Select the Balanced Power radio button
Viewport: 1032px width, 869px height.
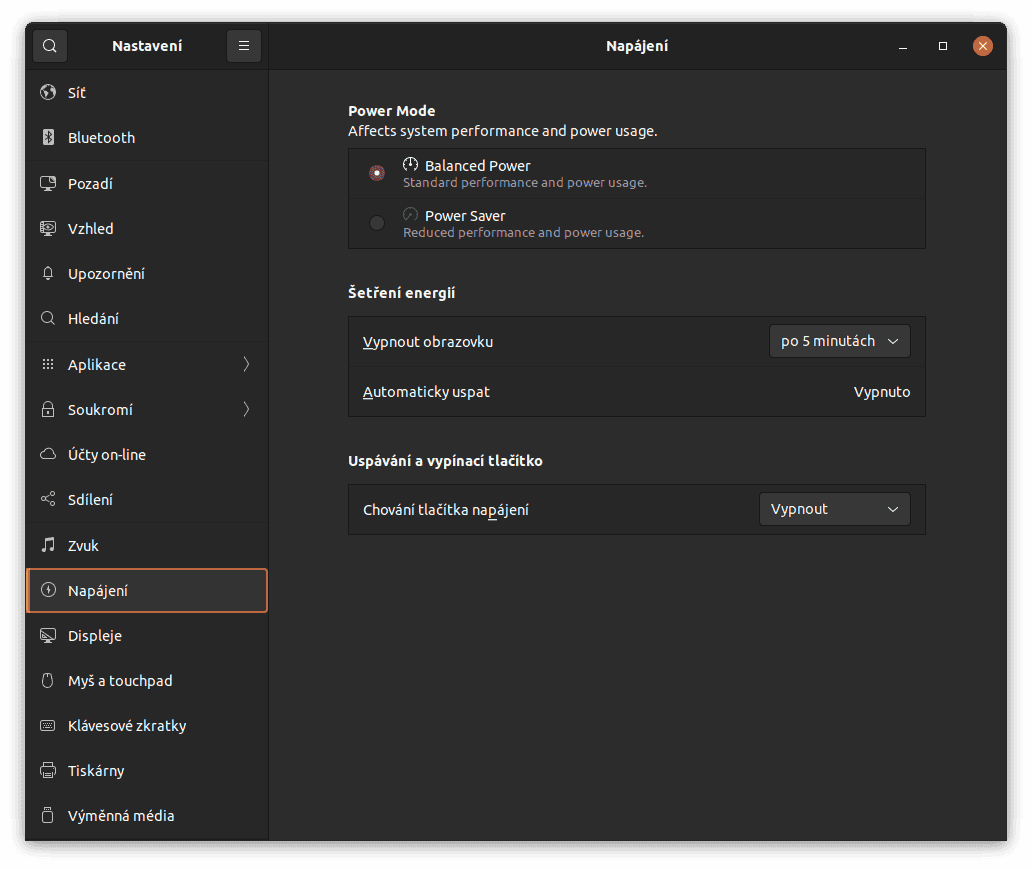coord(377,173)
